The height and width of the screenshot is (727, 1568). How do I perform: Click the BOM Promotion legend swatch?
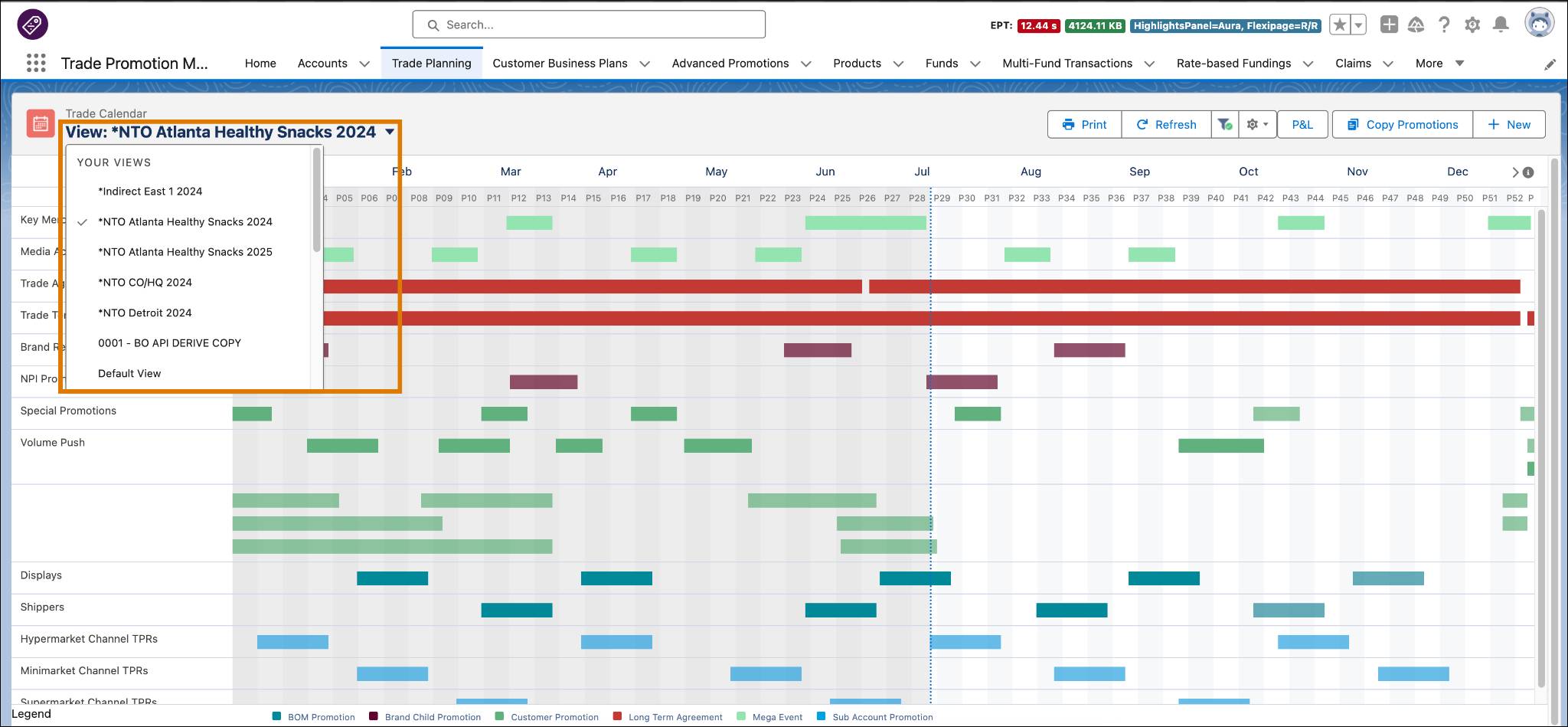276,717
